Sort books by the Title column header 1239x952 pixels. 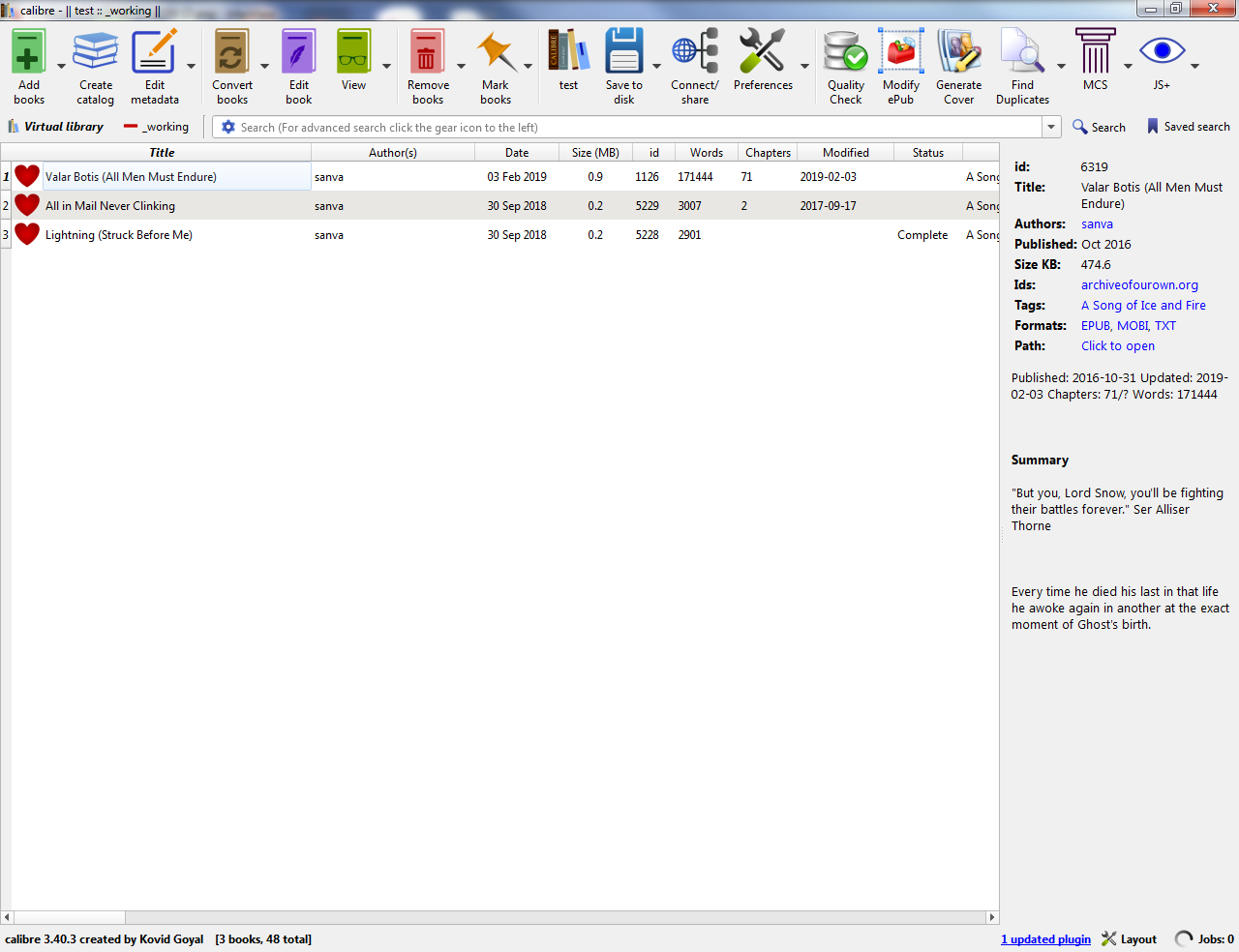point(162,153)
